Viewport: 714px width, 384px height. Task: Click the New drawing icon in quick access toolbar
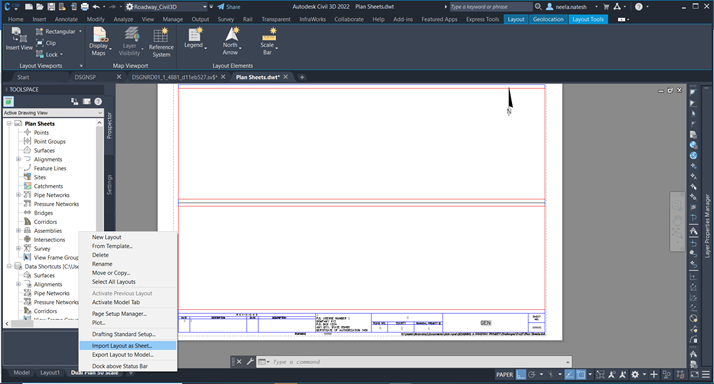[29, 7]
